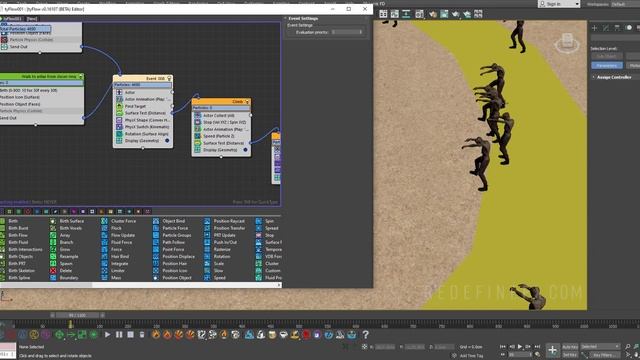Open the [New] flow tab
640x360 pixels.
click(32, 19)
